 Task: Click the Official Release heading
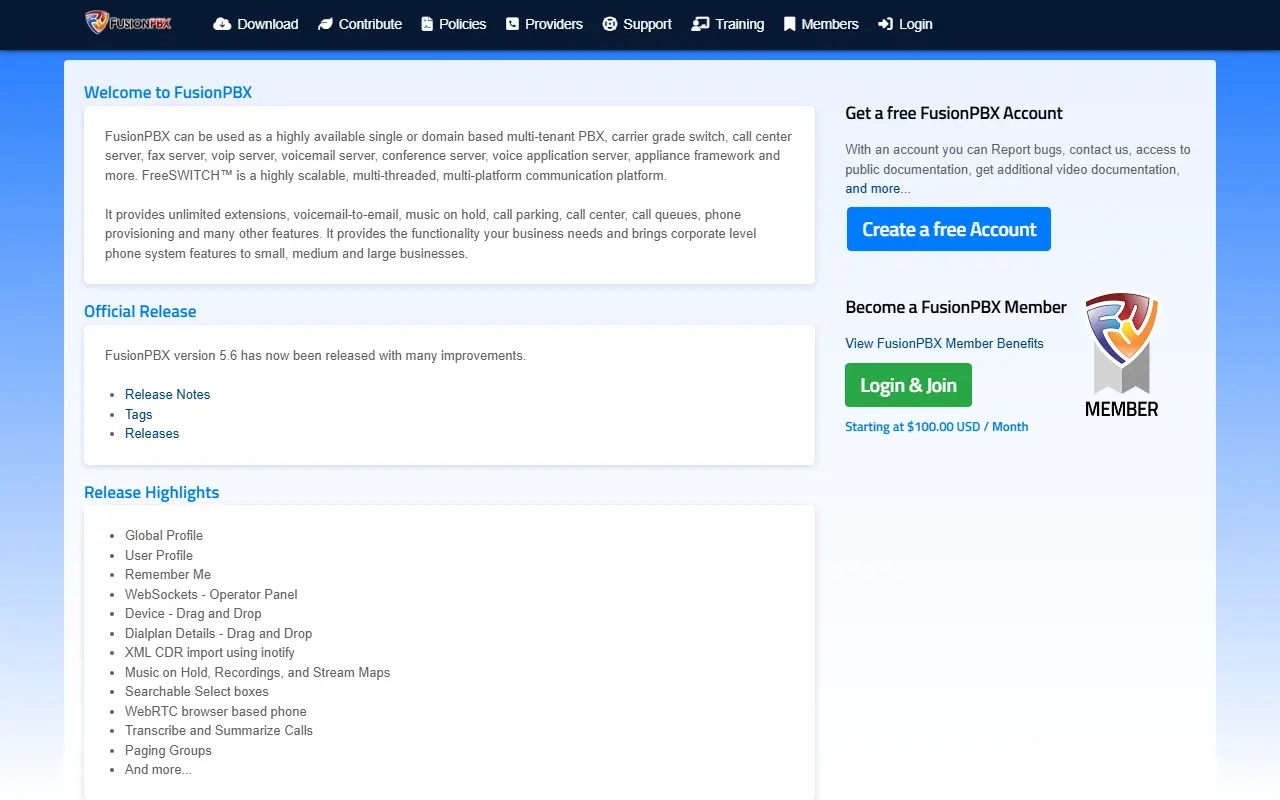click(140, 311)
